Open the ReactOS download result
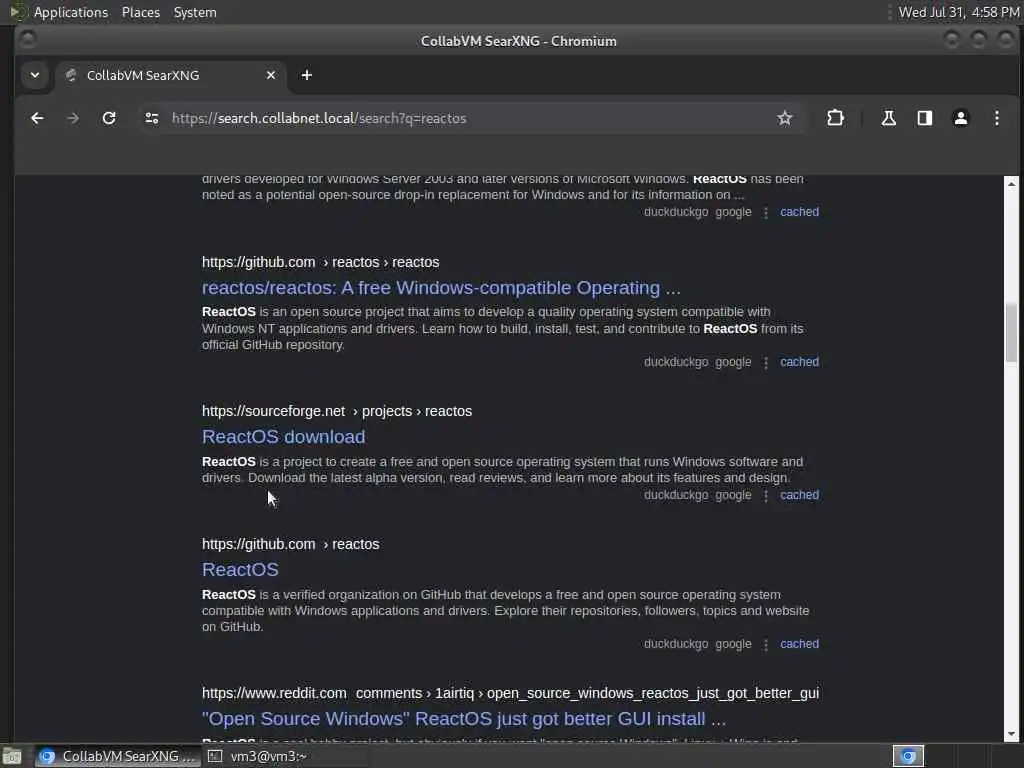1024x768 pixels. (283, 437)
